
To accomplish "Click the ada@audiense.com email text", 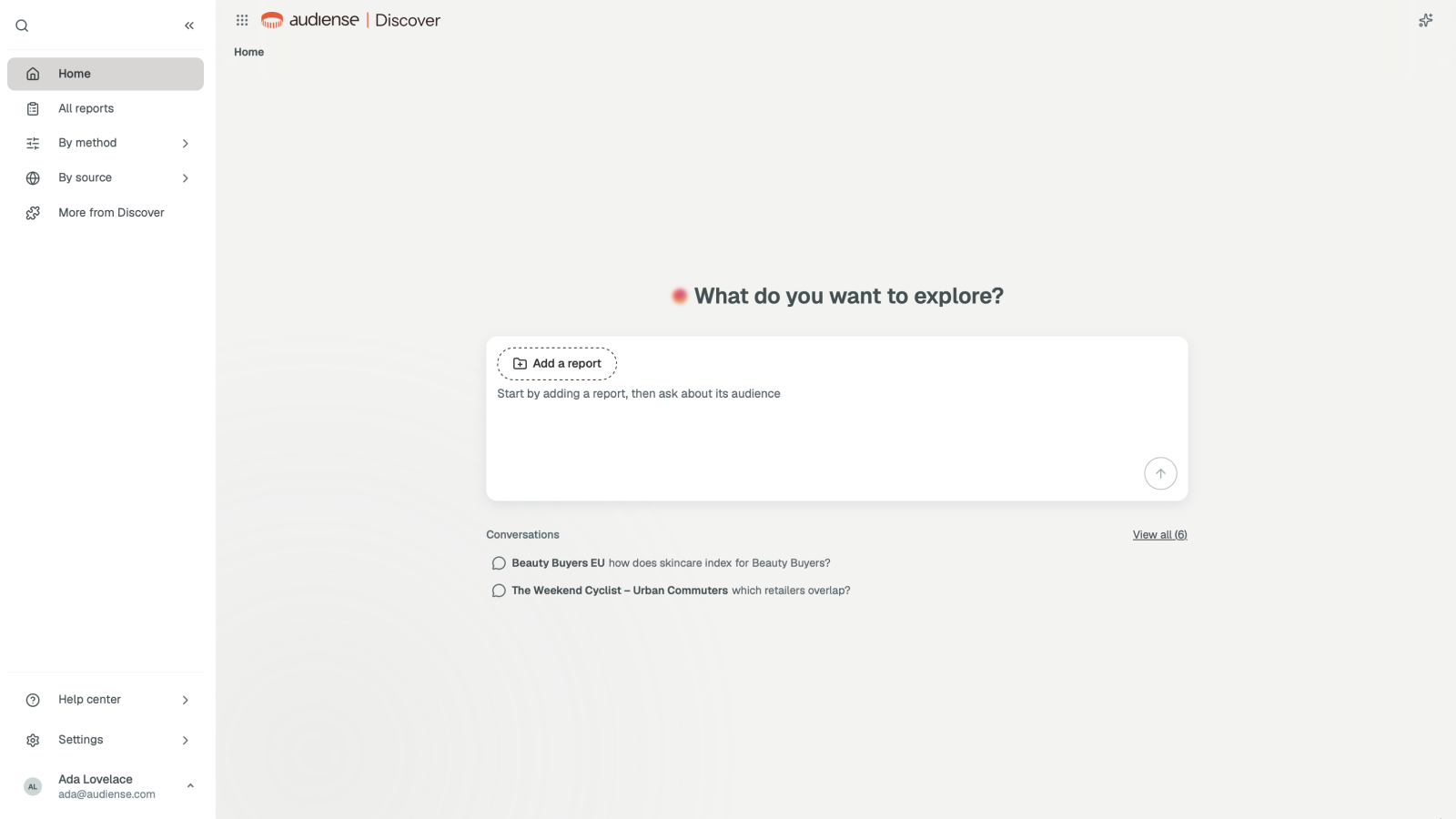I will pyautogui.click(x=106, y=794).
